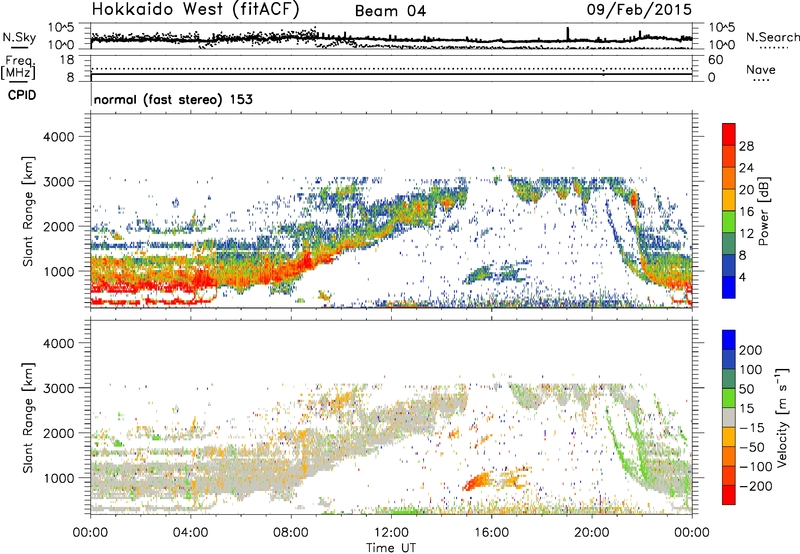Click the orange-red velocity echo patch near 16:00

(x=477, y=481)
